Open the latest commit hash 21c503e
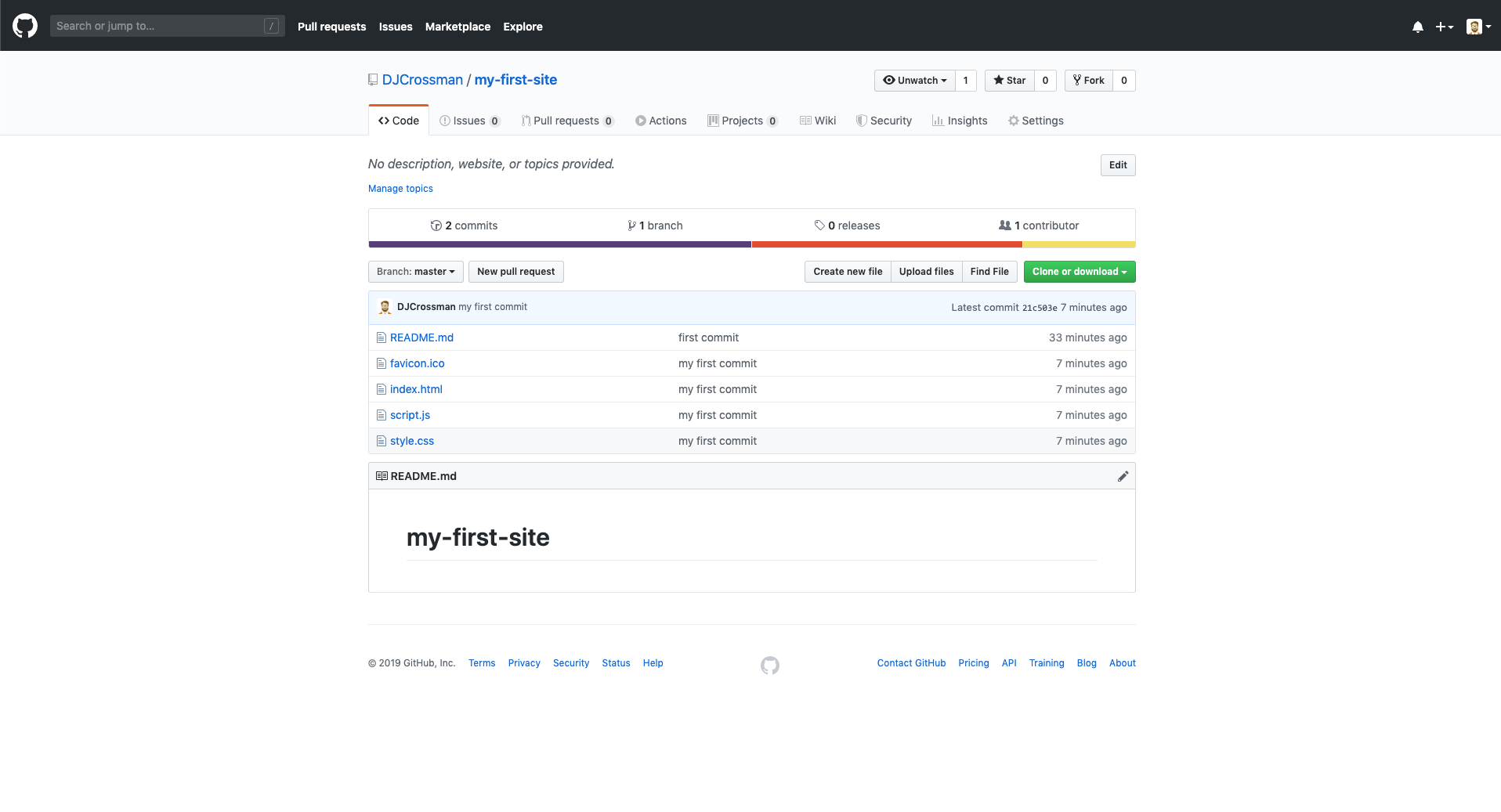1501x812 pixels. [x=1040, y=309]
